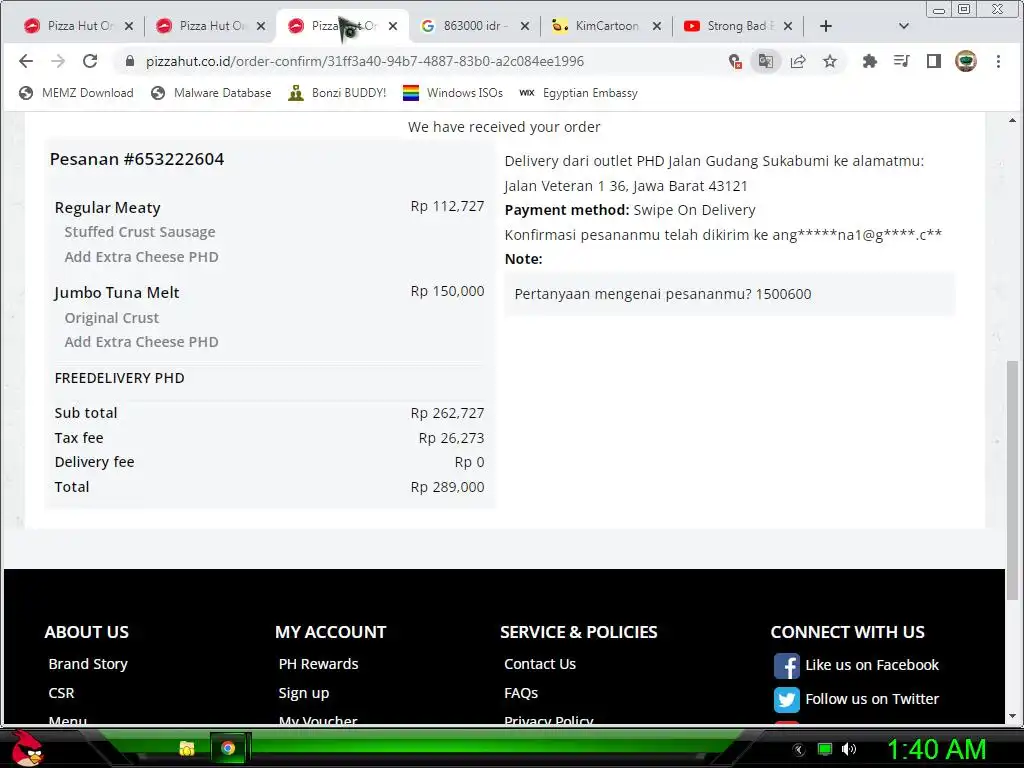The height and width of the screenshot is (768, 1024).
Task: Open the blocked content icon in address bar
Action: [x=735, y=61]
